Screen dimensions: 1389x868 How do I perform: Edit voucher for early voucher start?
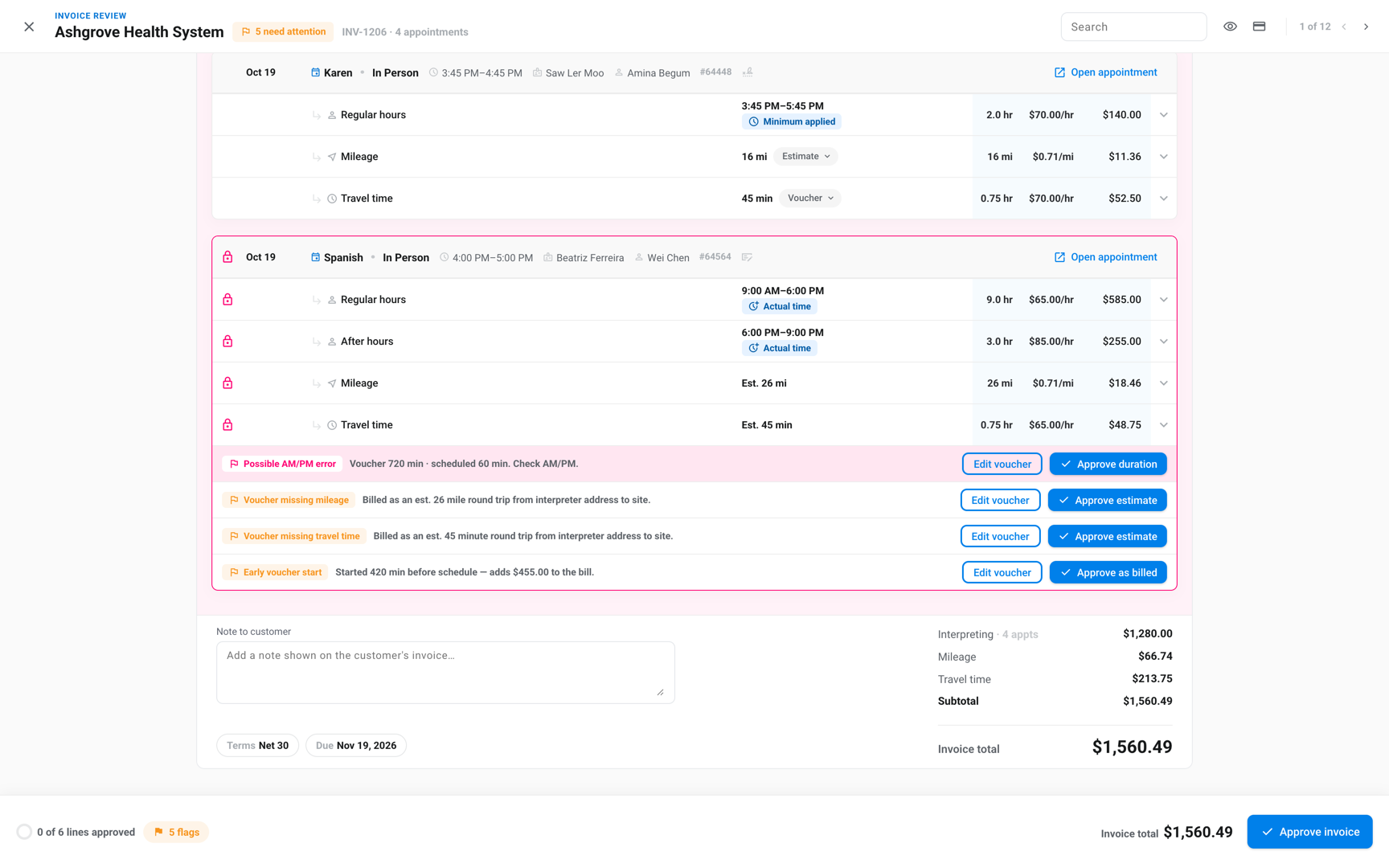click(1002, 572)
